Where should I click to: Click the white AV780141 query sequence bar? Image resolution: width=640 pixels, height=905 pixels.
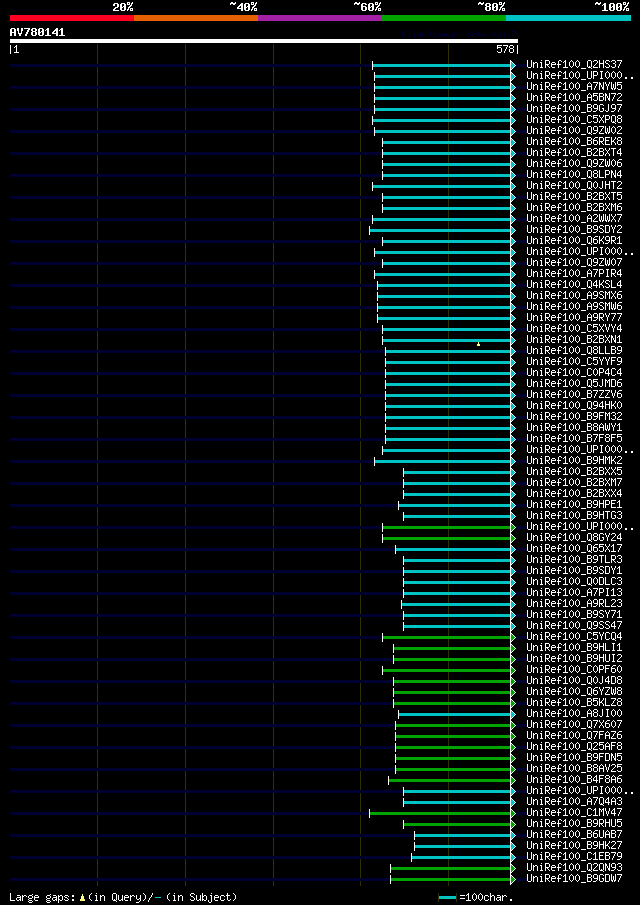click(264, 41)
